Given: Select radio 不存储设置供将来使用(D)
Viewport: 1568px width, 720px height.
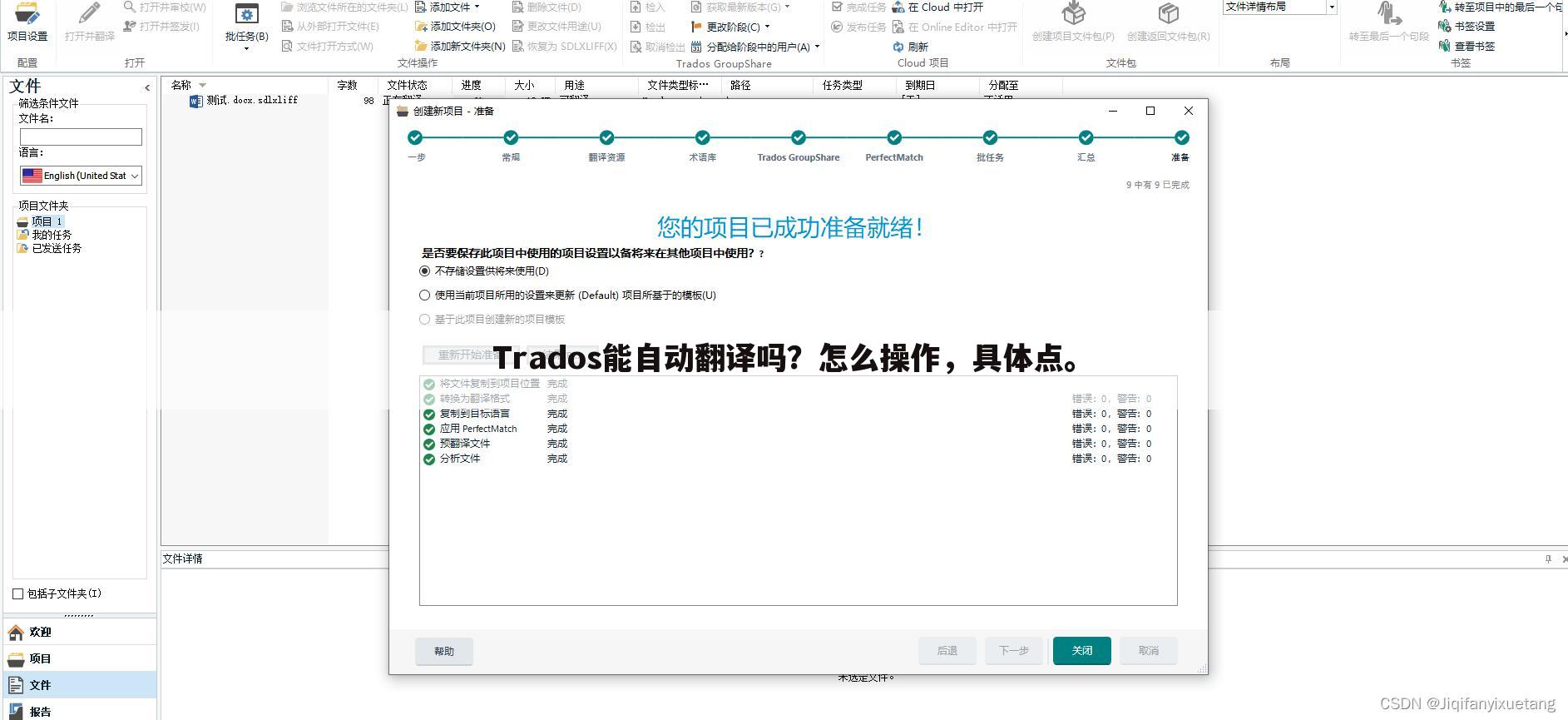Looking at the screenshot, I should click(425, 271).
